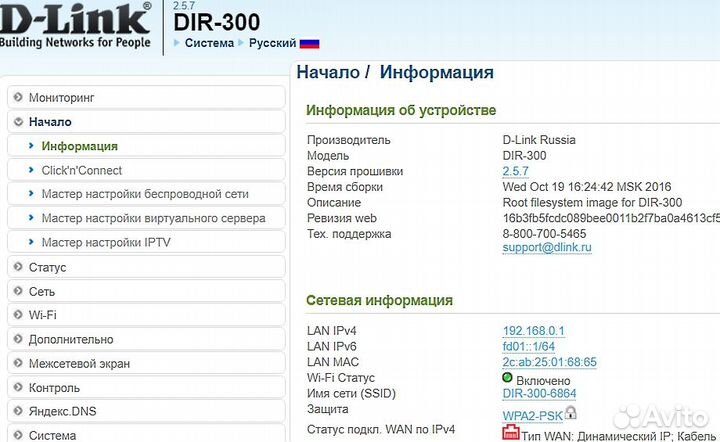Open the Русский language dropdown
The height and width of the screenshot is (442, 720).
point(272,43)
